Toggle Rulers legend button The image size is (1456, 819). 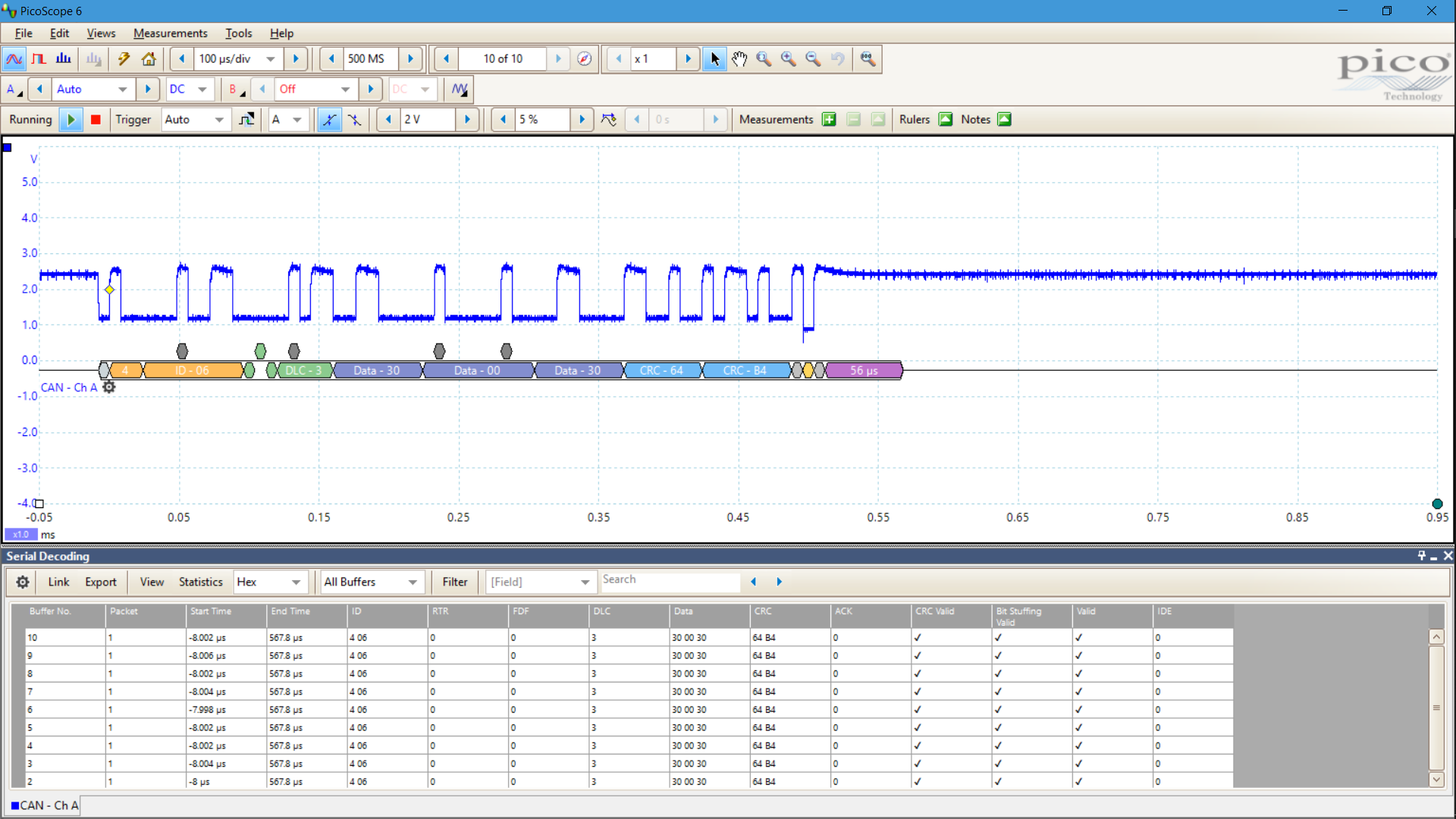[x=946, y=120]
